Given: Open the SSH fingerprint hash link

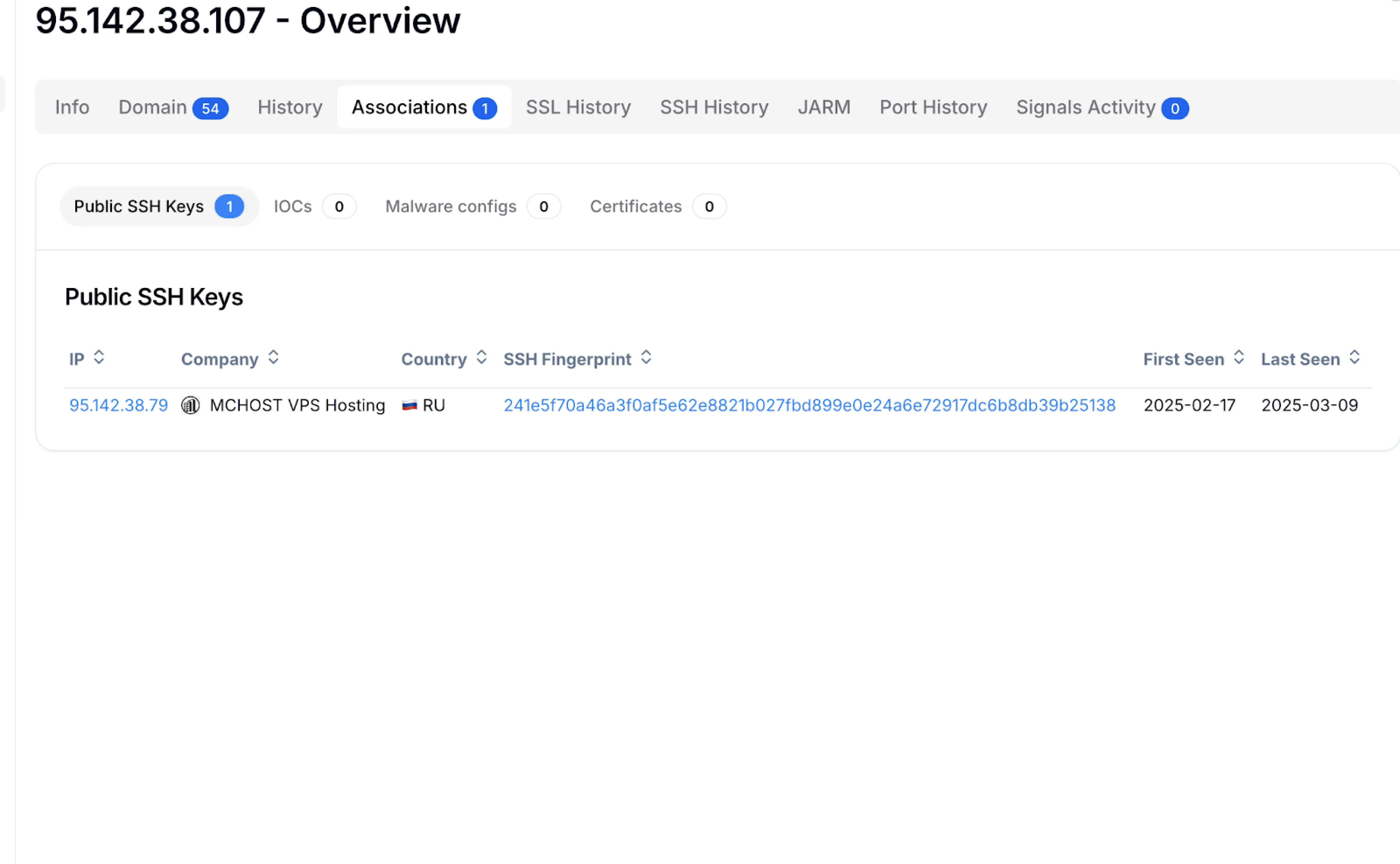Looking at the screenshot, I should 809,405.
